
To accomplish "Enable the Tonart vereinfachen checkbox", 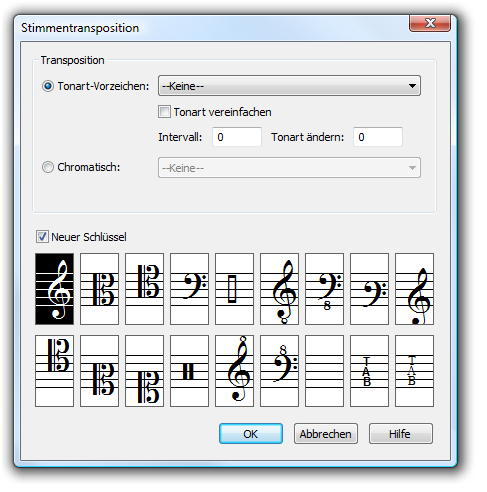I will (x=164, y=112).
